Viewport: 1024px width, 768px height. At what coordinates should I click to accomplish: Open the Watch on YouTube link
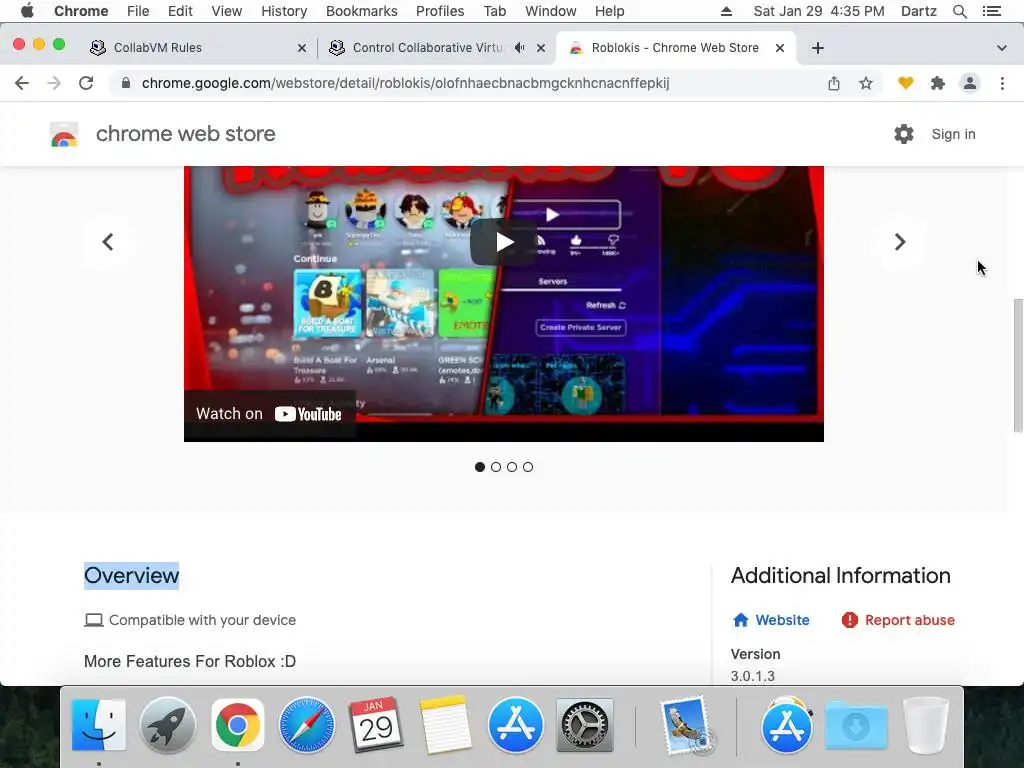click(269, 414)
